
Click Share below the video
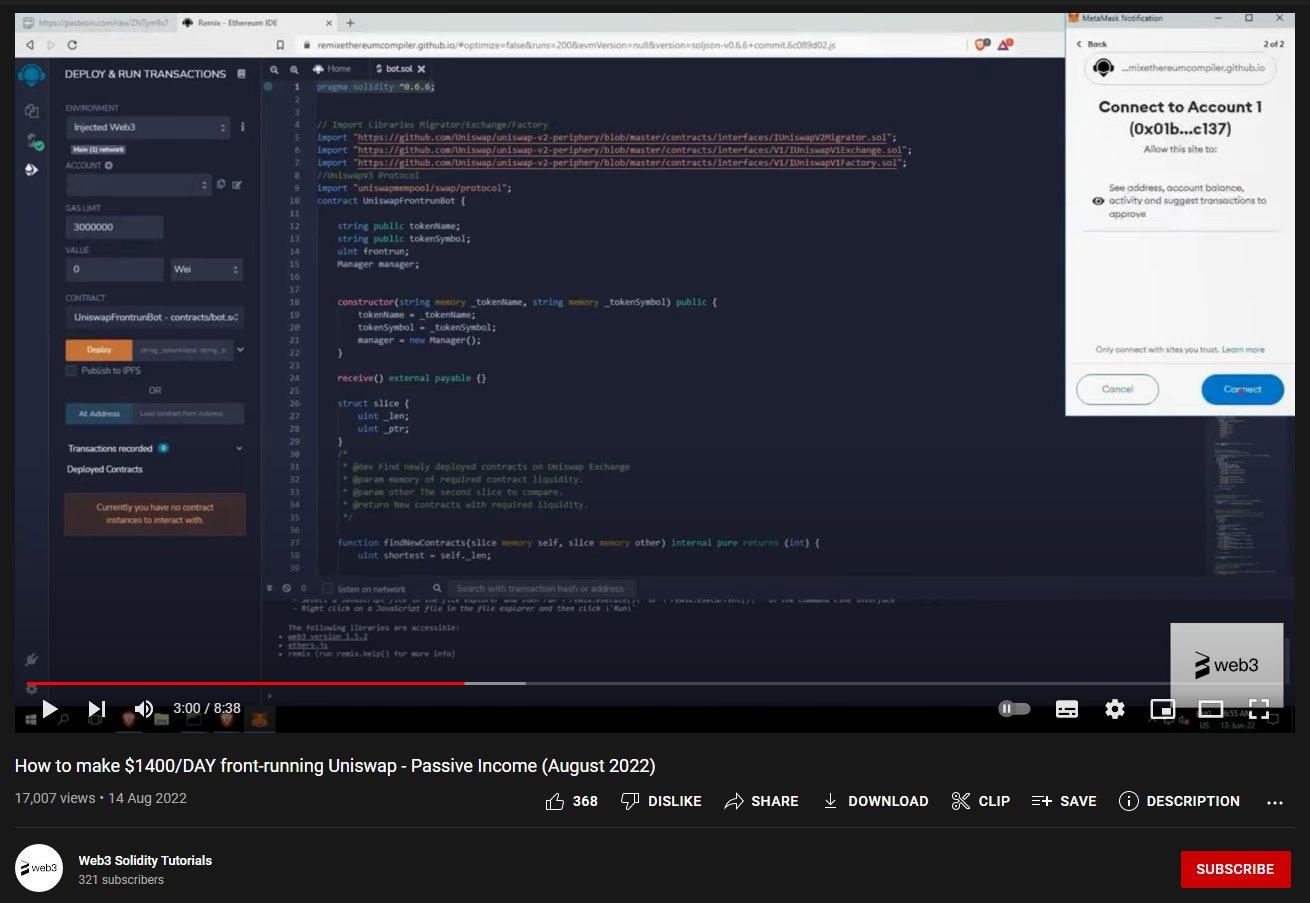point(762,801)
